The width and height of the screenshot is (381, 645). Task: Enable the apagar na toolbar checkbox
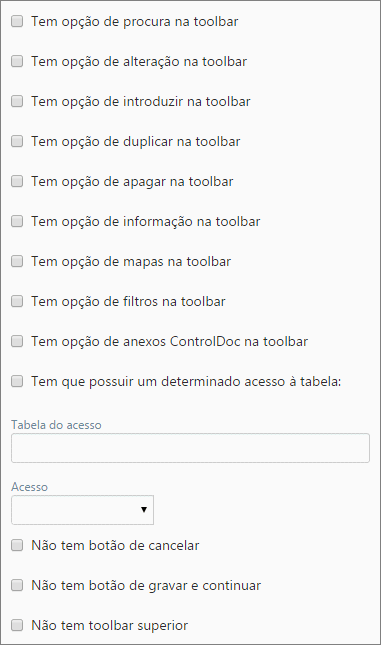17,181
